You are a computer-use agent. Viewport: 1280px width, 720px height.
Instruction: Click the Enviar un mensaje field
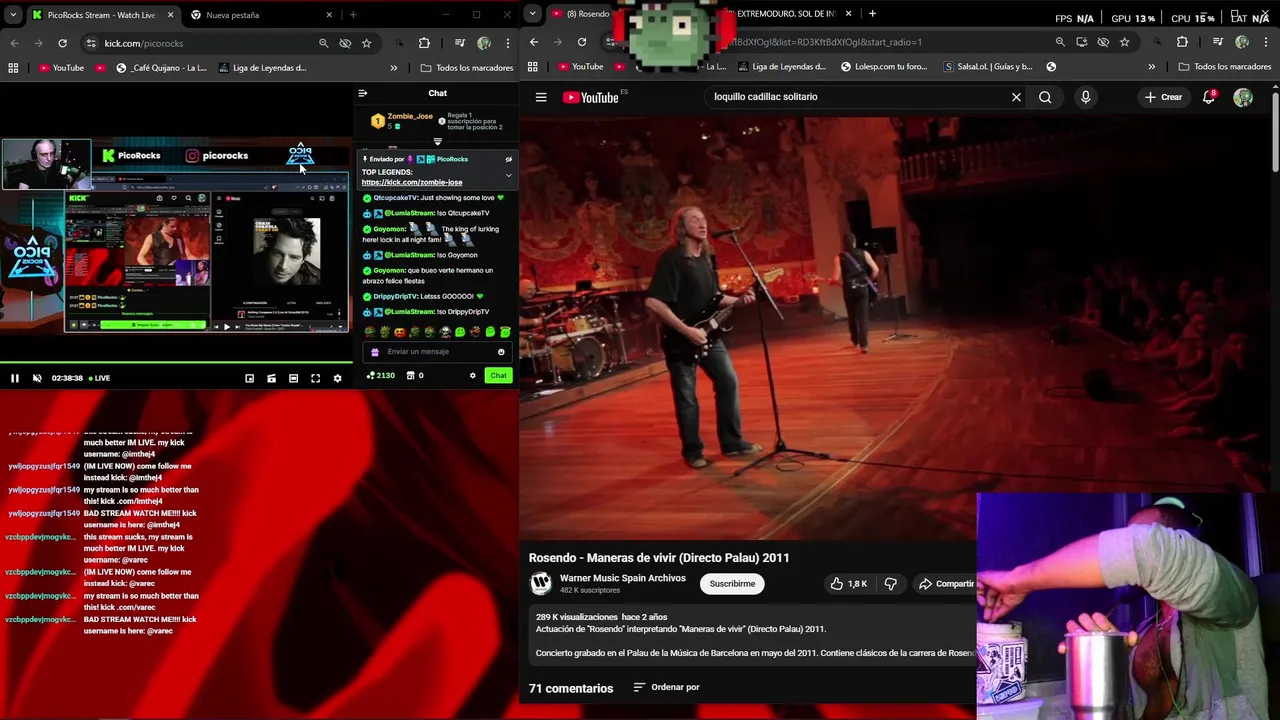coord(438,352)
